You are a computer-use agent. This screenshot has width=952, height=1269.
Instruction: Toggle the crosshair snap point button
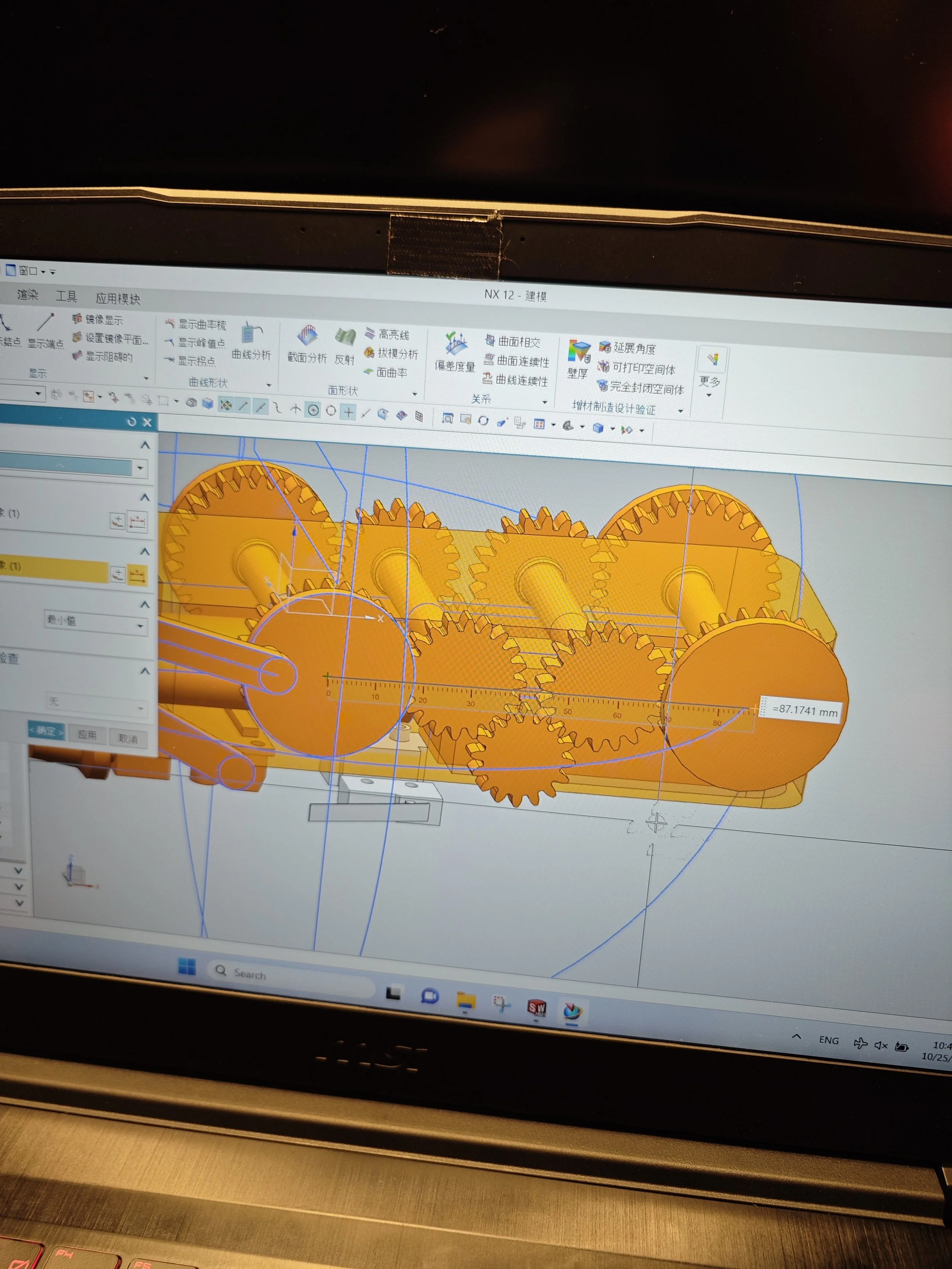coord(348,412)
